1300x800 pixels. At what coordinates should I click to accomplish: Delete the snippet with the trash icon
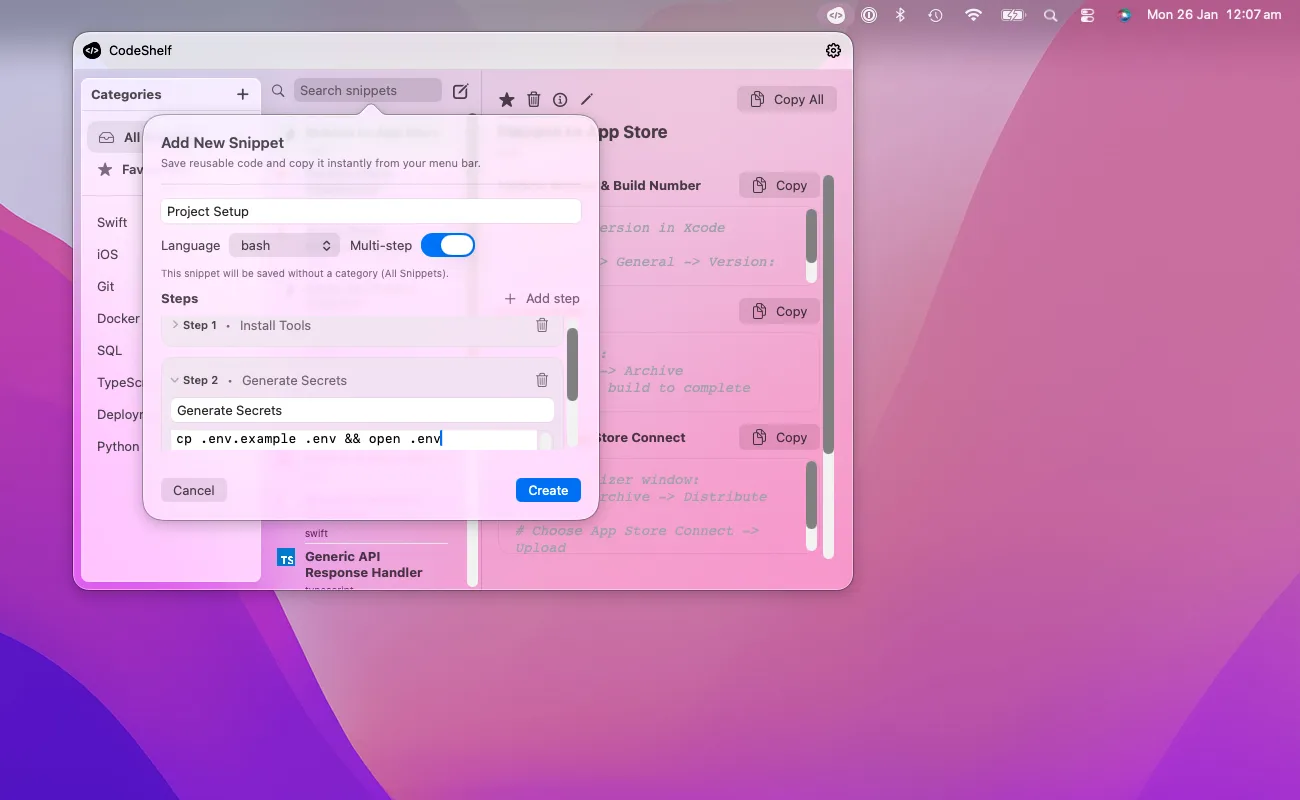tap(533, 99)
